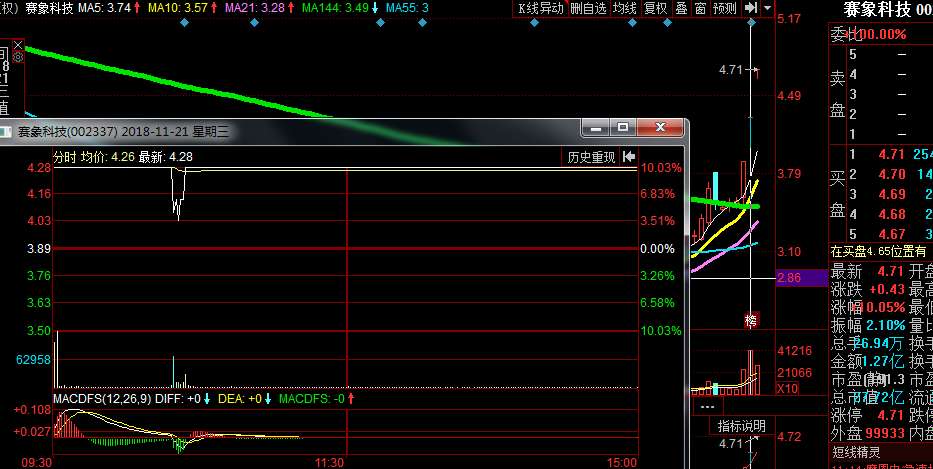Expand the toolbar dropdown triangle at top
Image resolution: width=933 pixels, height=469 pixels.
coord(767,8)
